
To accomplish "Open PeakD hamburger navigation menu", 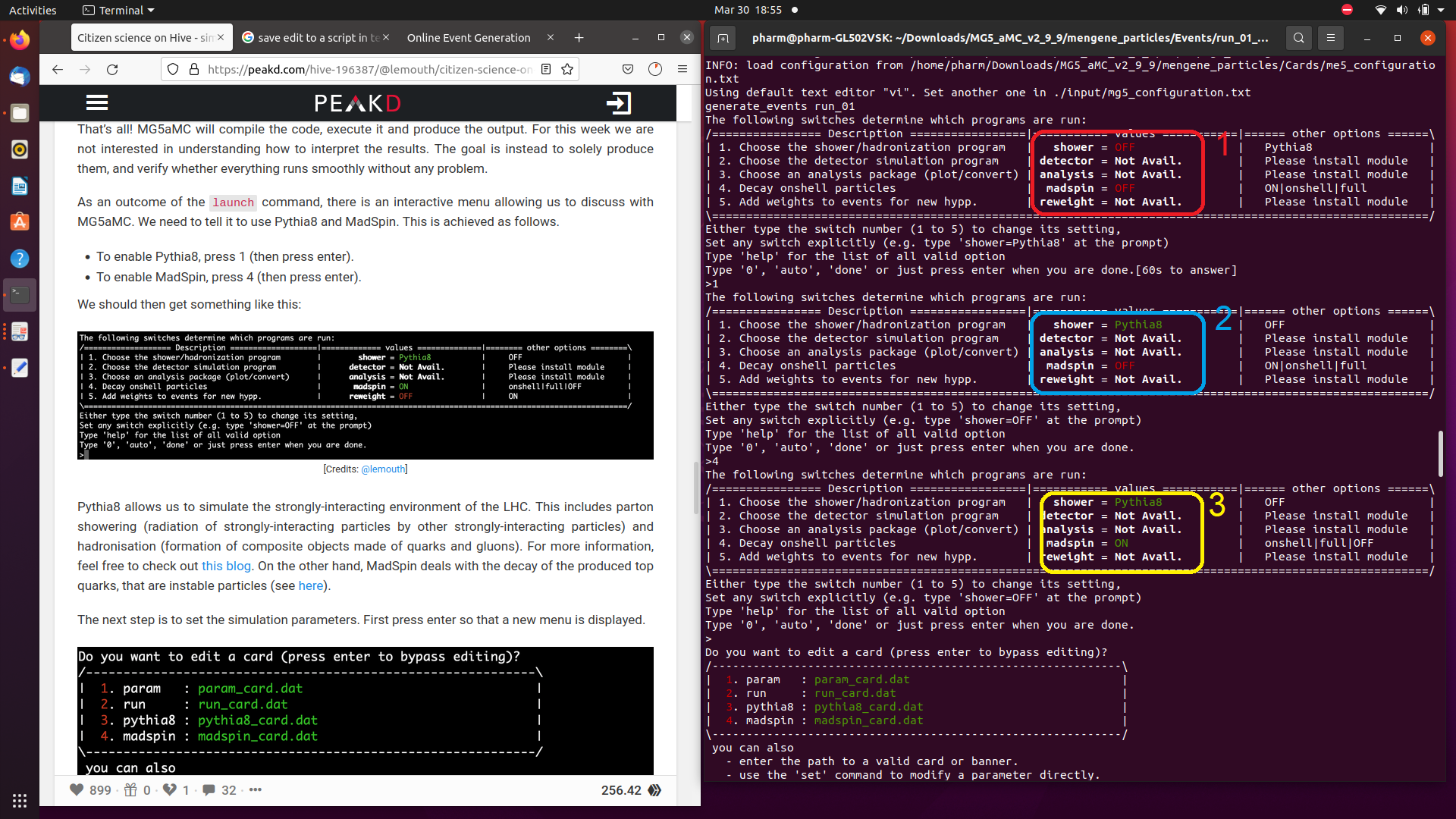I will [x=97, y=102].
